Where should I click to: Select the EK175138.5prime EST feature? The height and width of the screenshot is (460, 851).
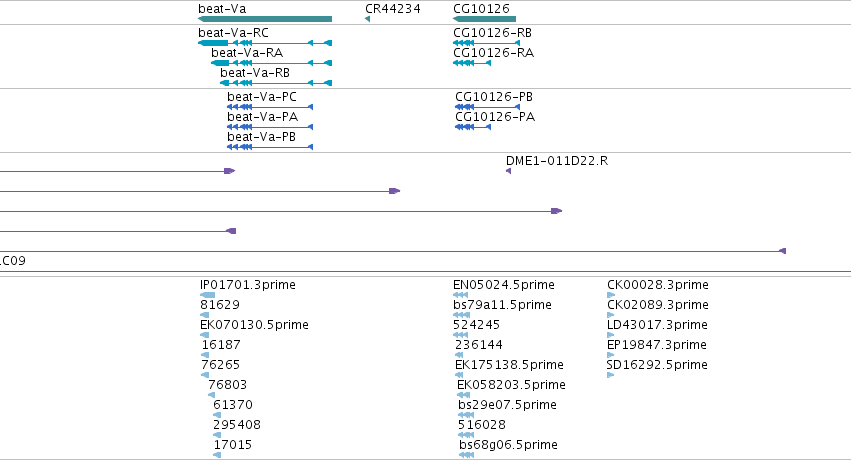pos(459,375)
